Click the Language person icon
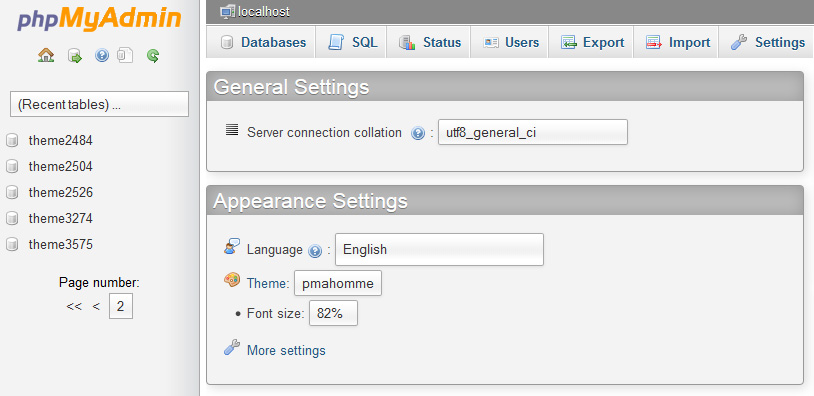 coord(232,247)
